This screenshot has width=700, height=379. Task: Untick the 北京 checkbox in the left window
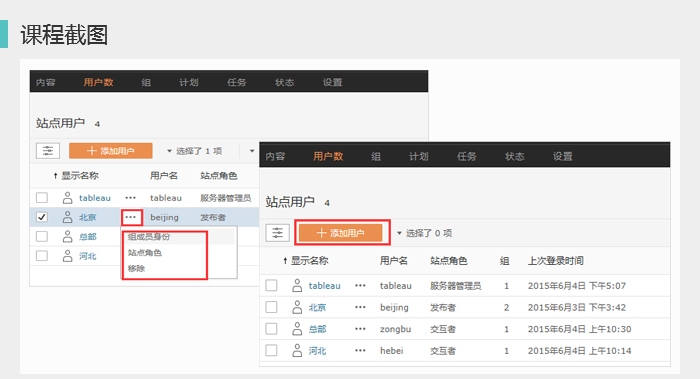[42, 217]
